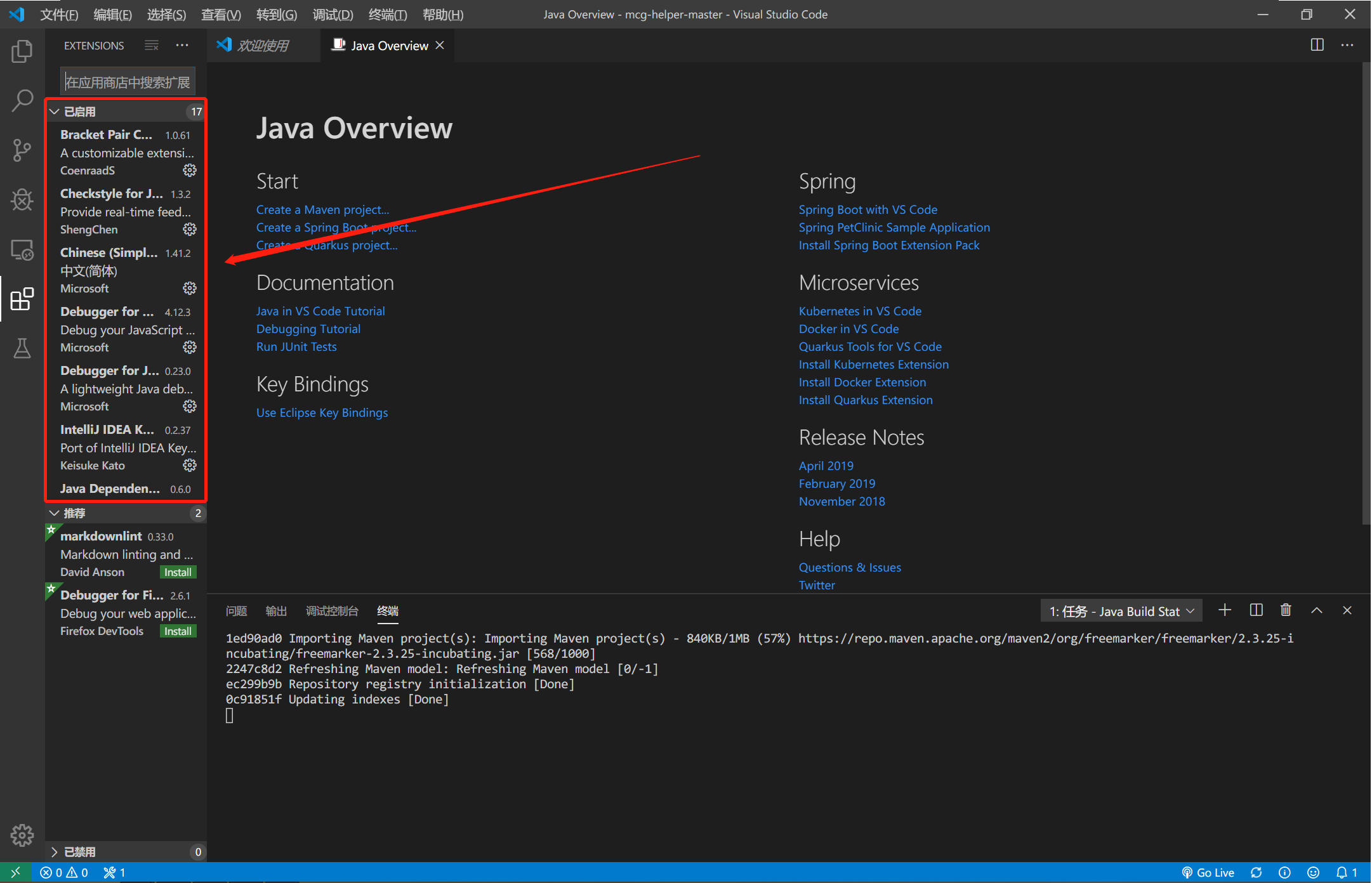Open the Source Control view
The height and width of the screenshot is (883, 1372).
[22, 150]
